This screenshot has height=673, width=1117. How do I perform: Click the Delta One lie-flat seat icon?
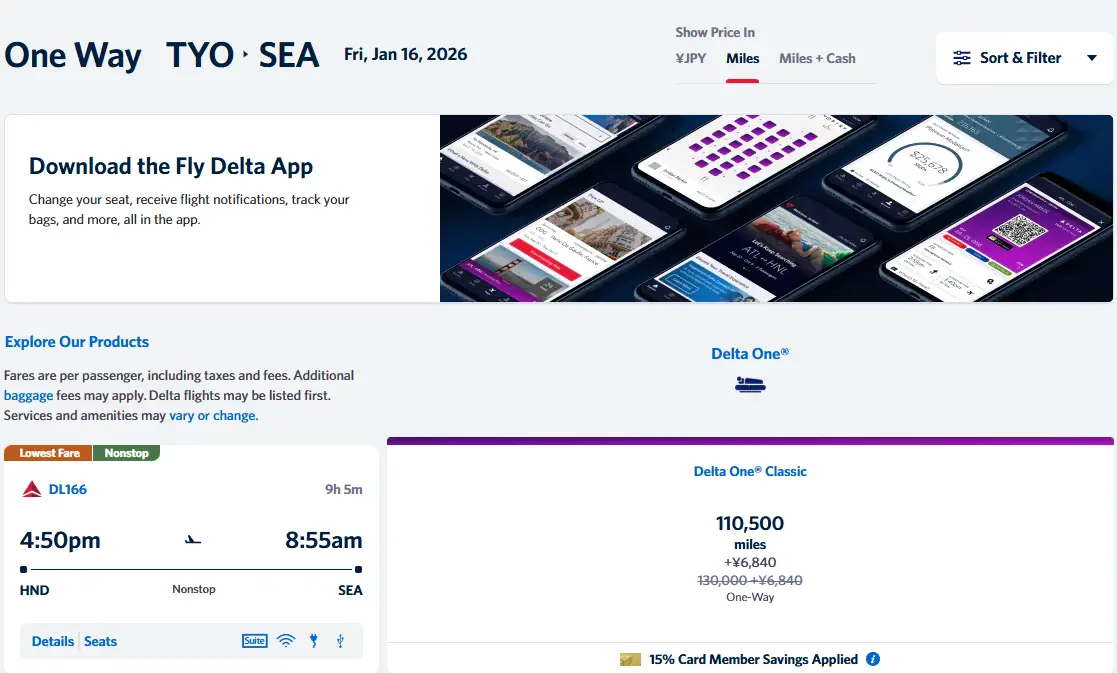pos(750,385)
